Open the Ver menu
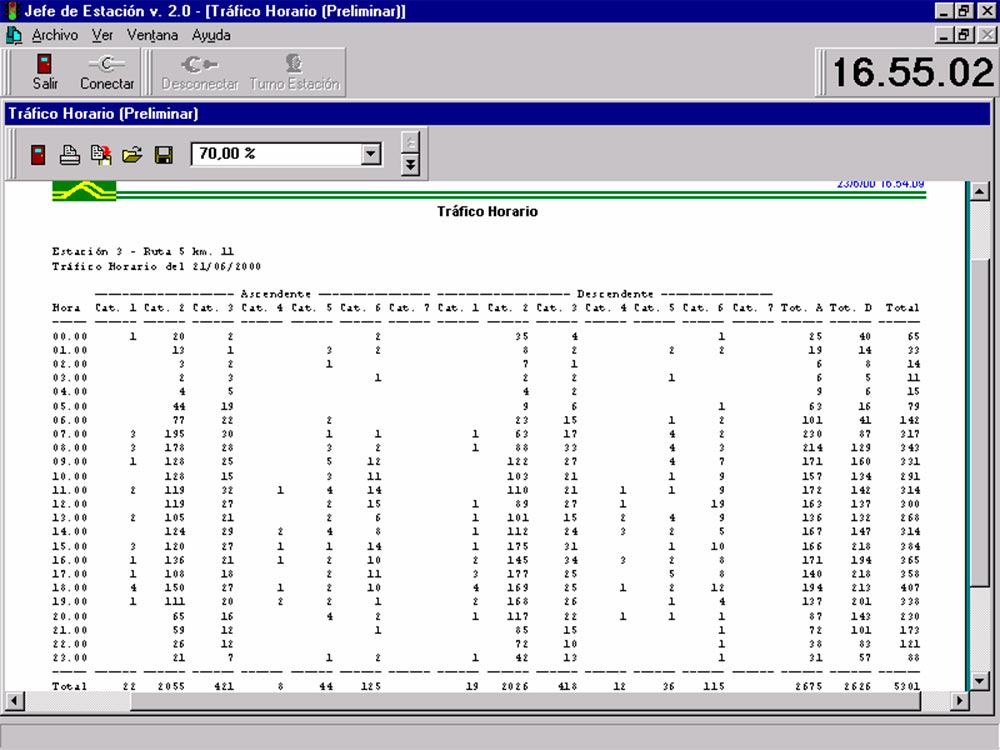Viewport: 1000px width, 750px height. (x=102, y=35)
